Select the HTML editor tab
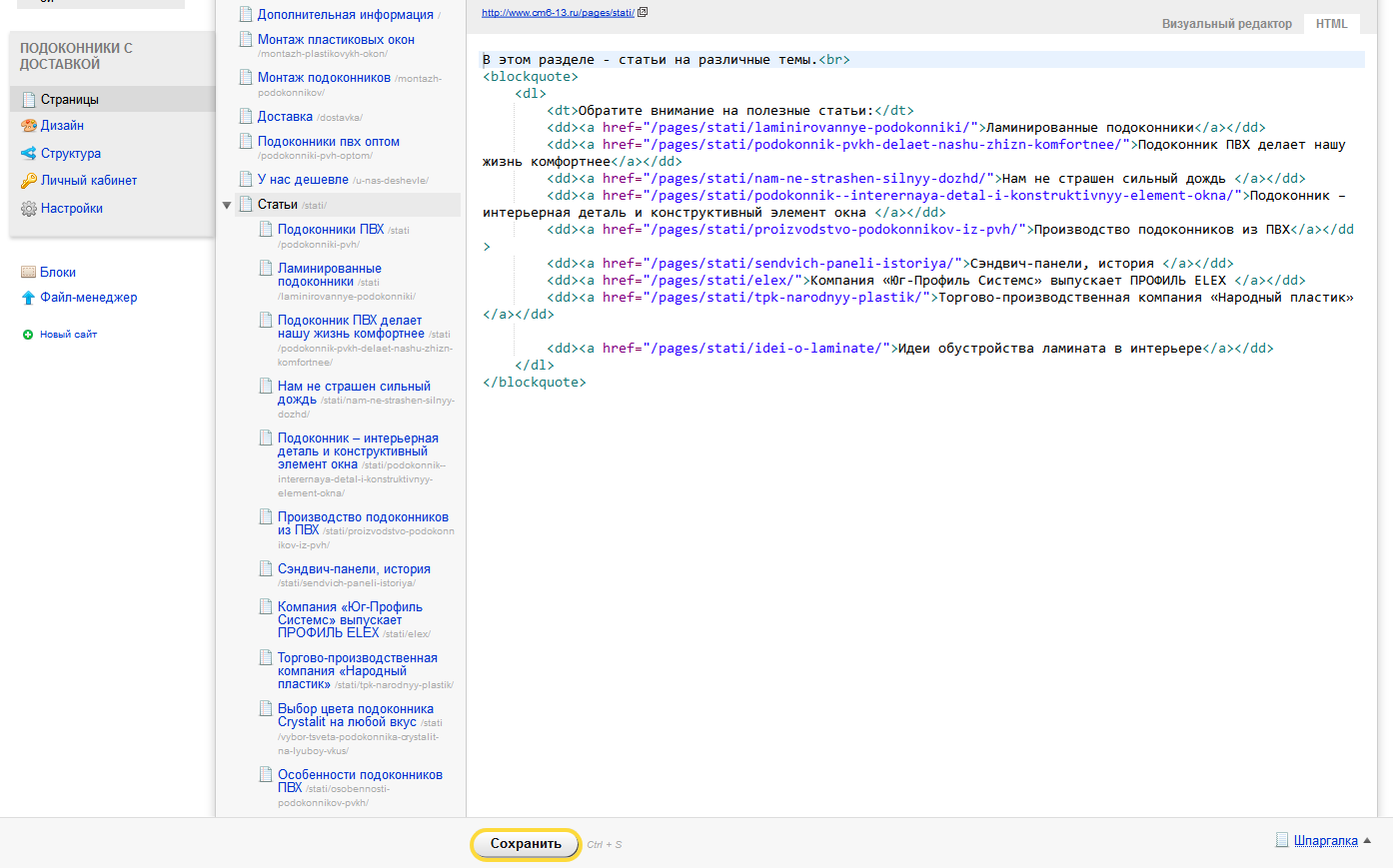1393x868 pixels. pos(1331,24)
